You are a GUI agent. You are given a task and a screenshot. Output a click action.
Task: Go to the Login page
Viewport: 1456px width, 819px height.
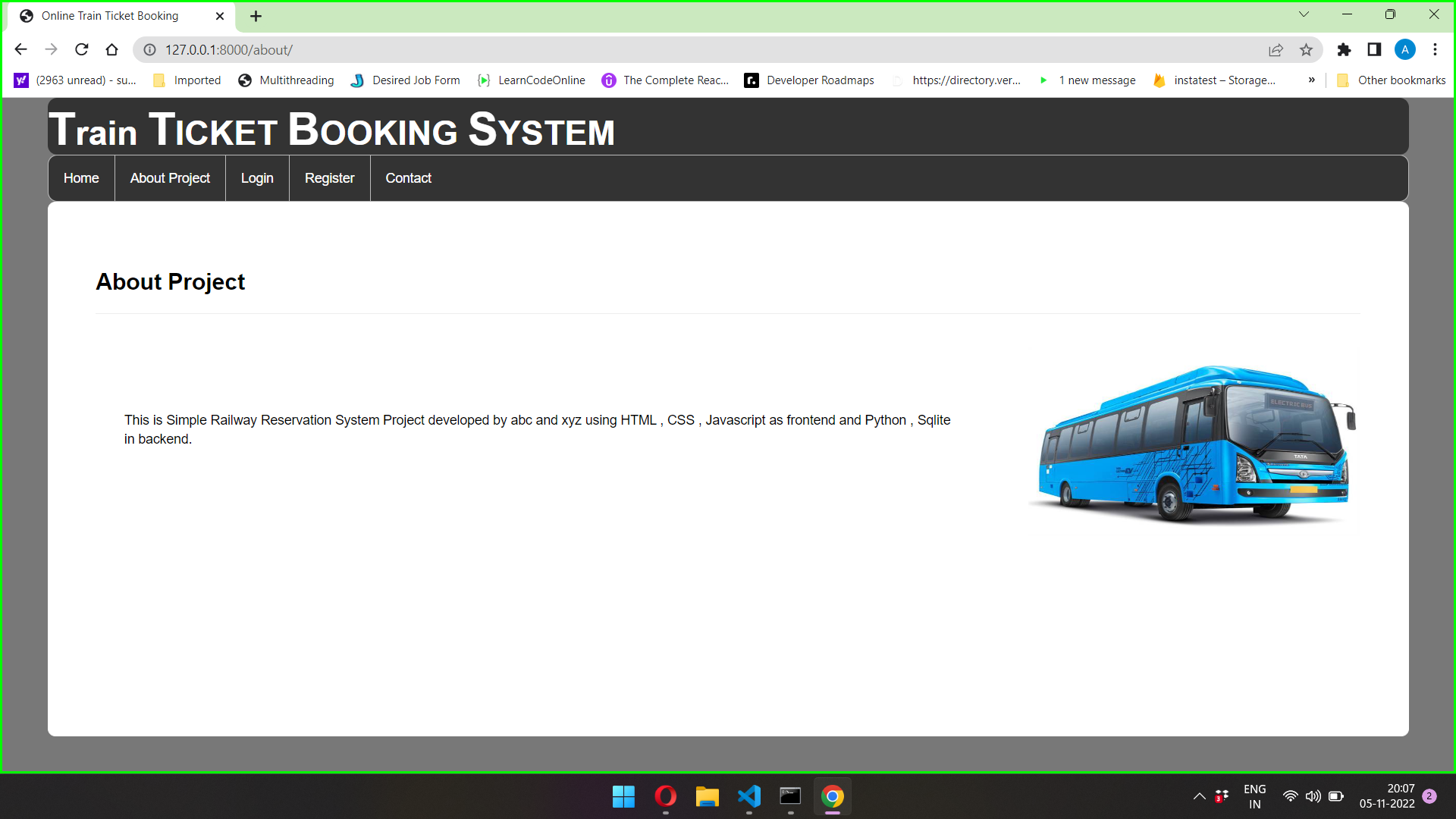coord(257,178)
